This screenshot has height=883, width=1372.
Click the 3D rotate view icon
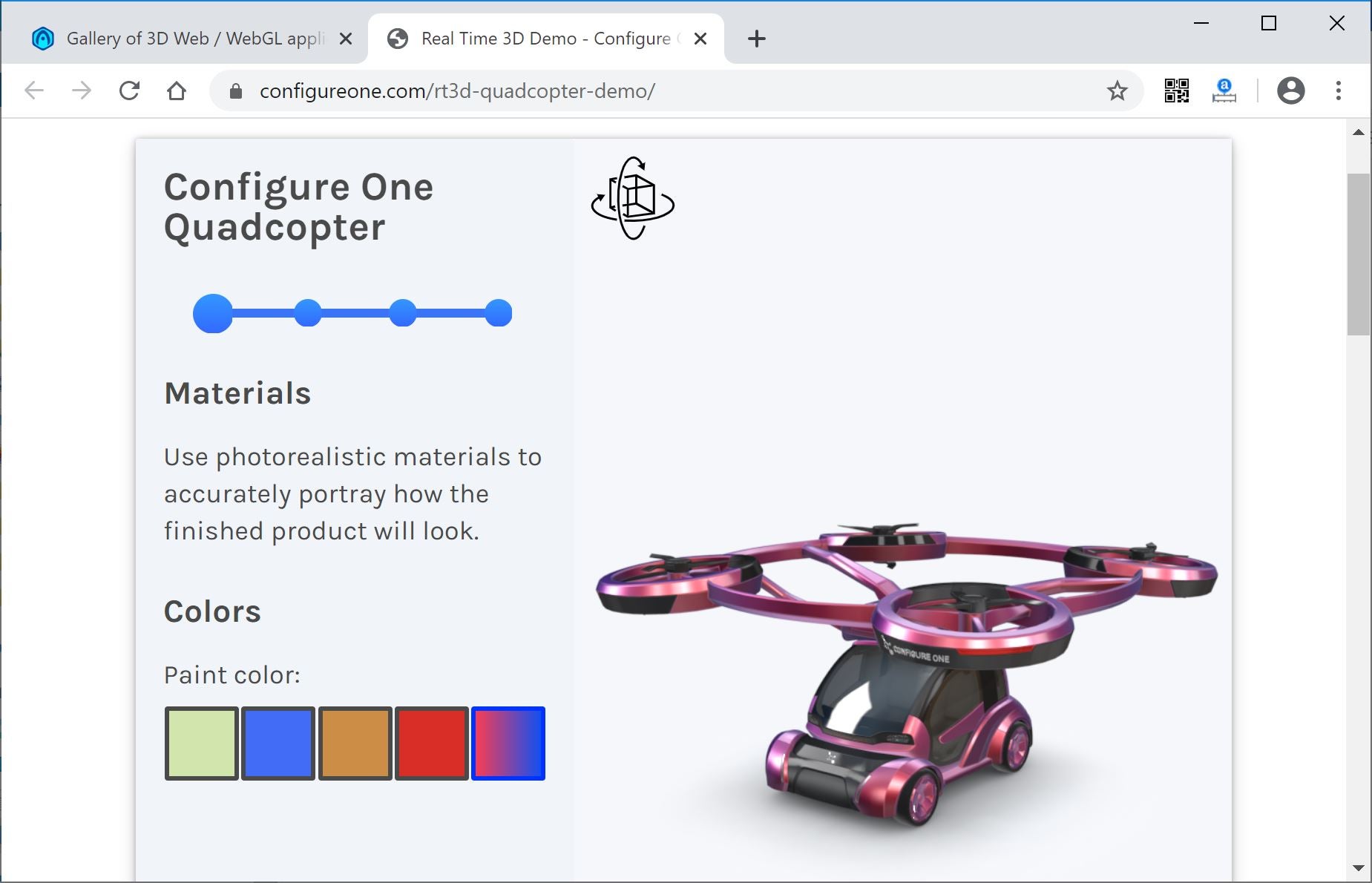(633, 198)
